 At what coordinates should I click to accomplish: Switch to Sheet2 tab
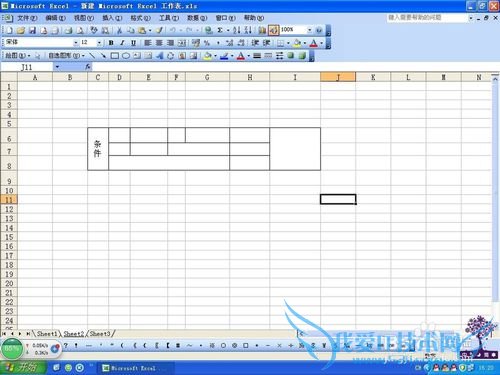coord(74,333)
